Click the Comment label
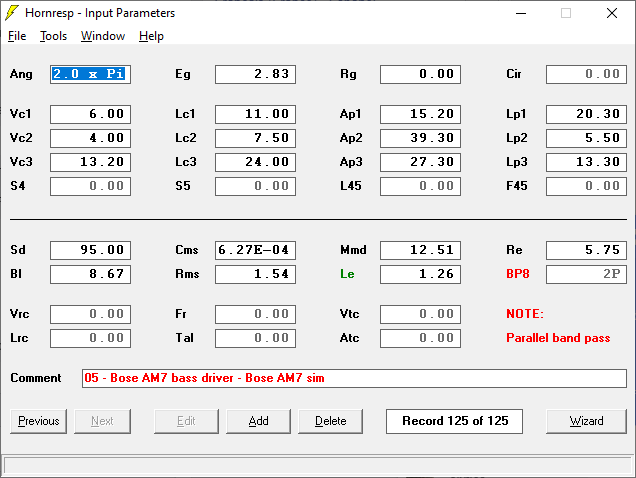 (x=36, y=378)
